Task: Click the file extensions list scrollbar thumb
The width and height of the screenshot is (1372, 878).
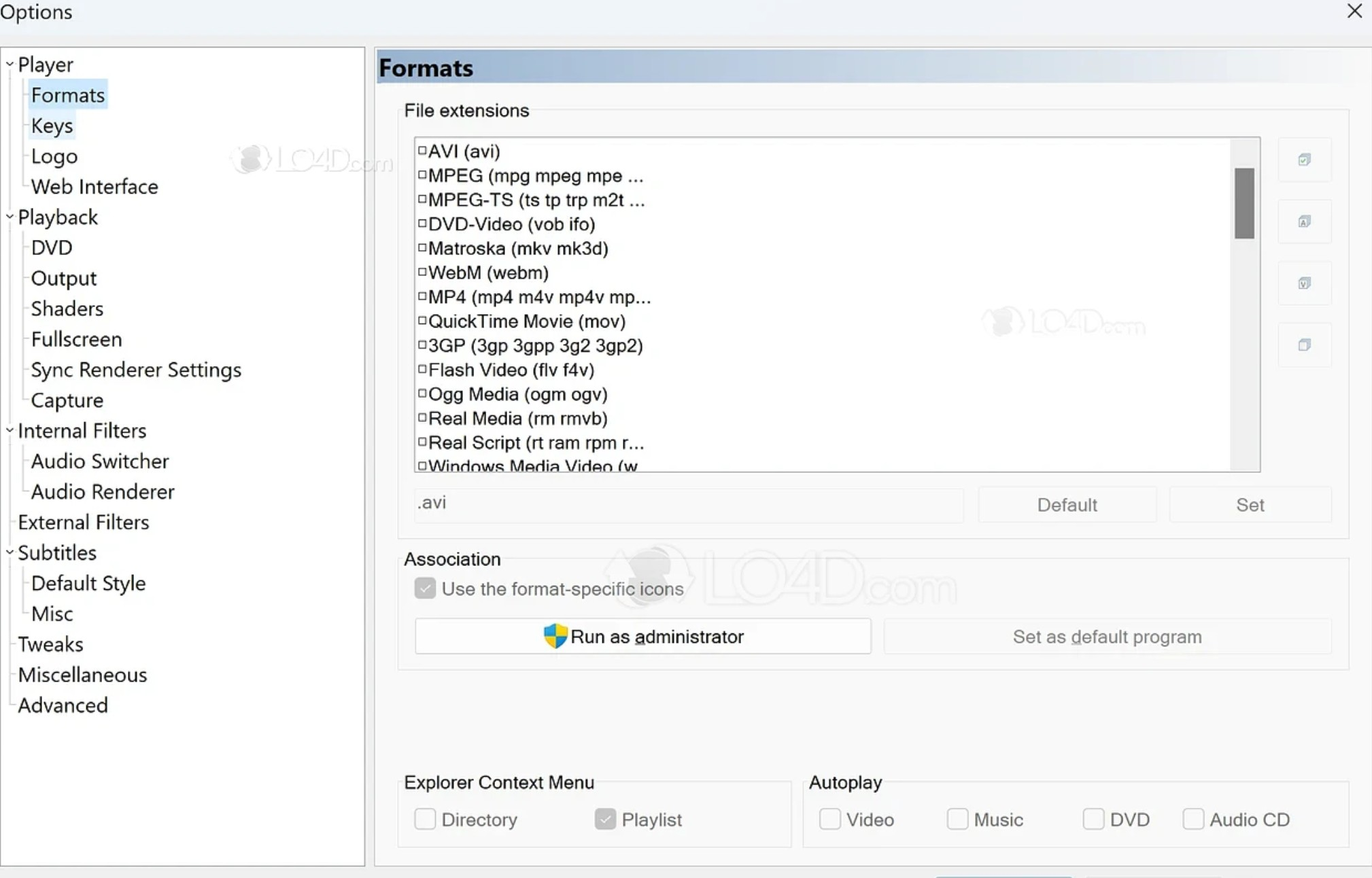Action: [x=1244, y=203]
